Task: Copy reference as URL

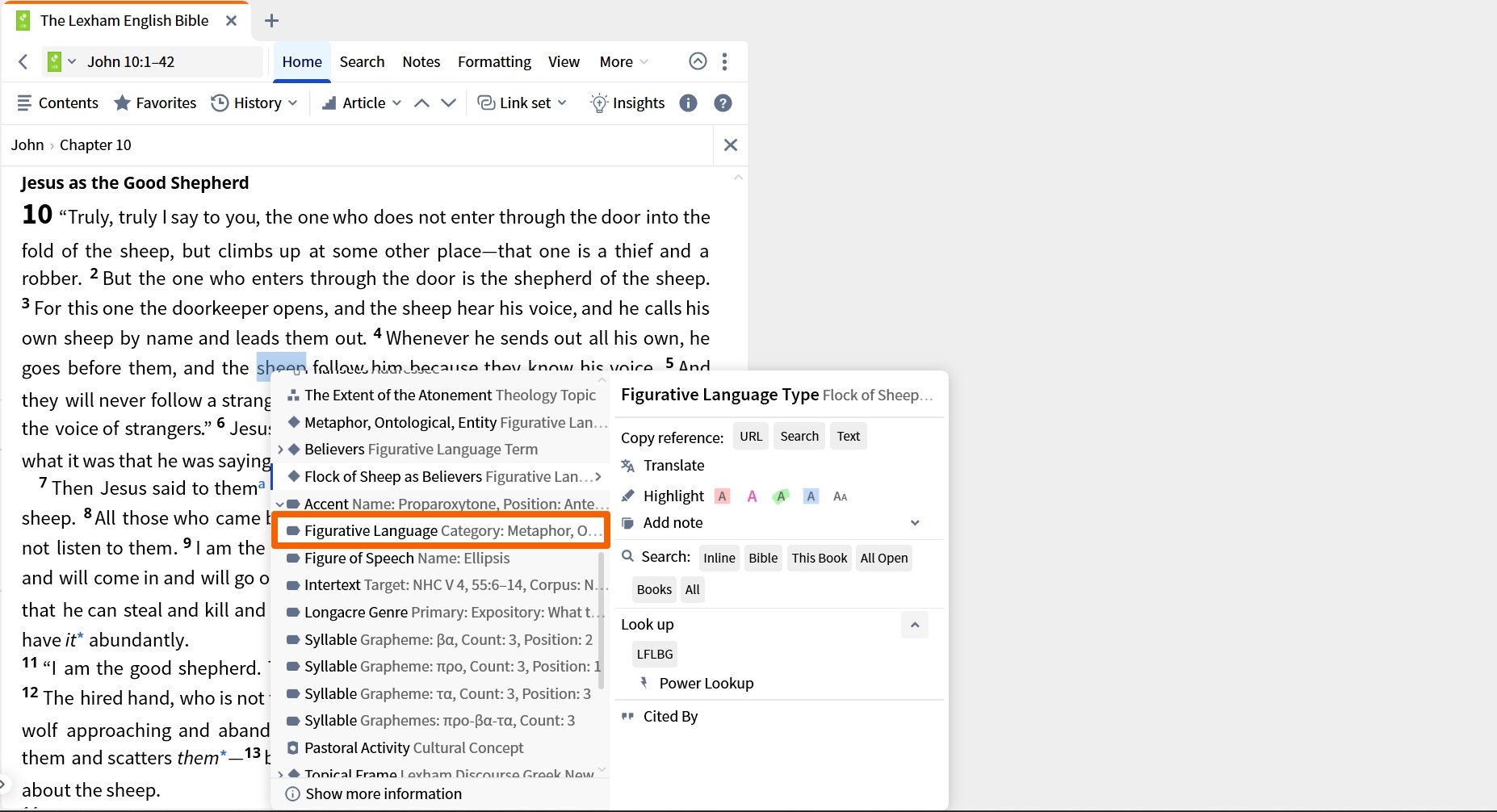Action: tap(751, 436)
